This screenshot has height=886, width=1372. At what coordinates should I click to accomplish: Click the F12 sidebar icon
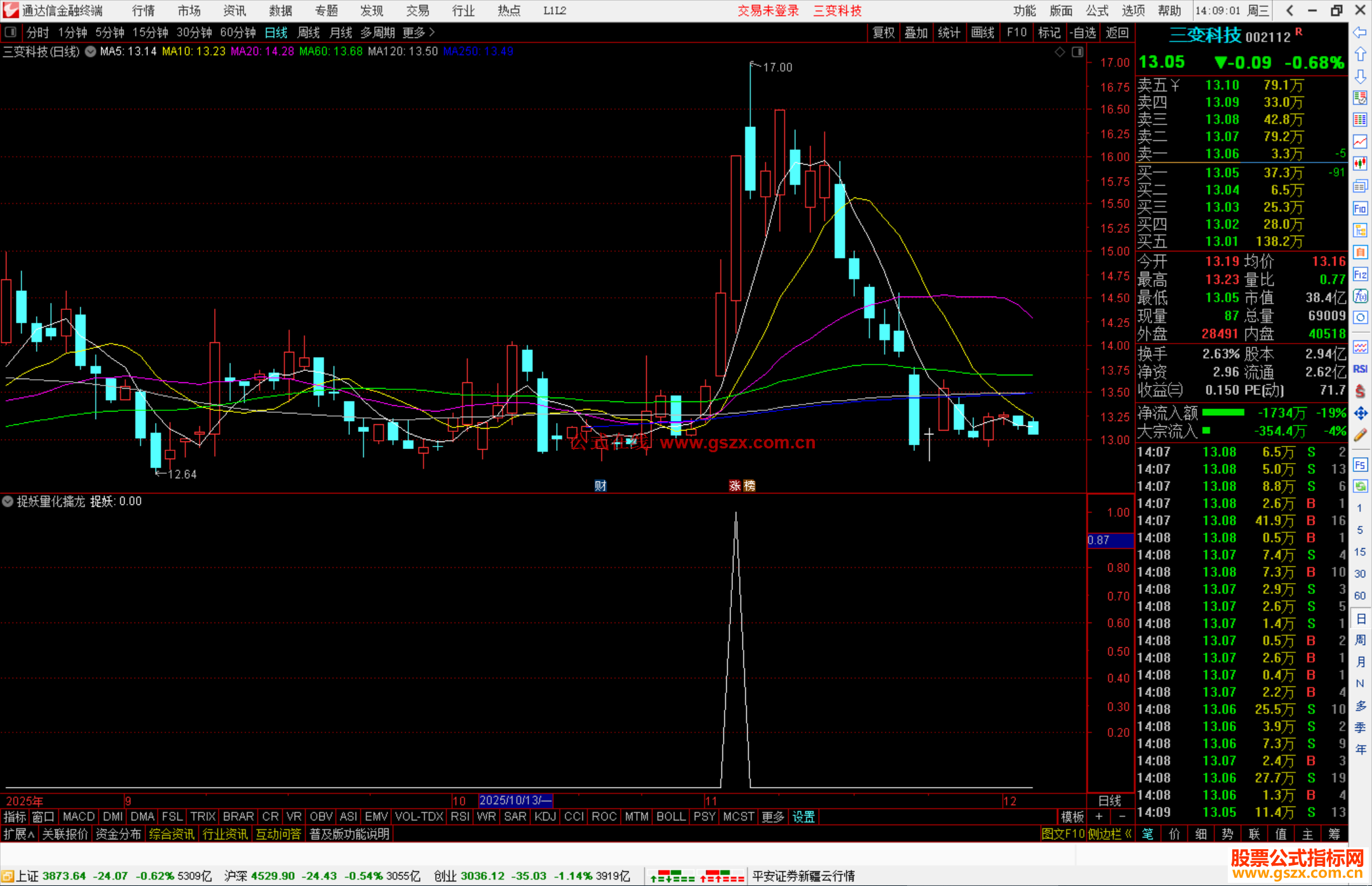click(x=1360, y=274)
